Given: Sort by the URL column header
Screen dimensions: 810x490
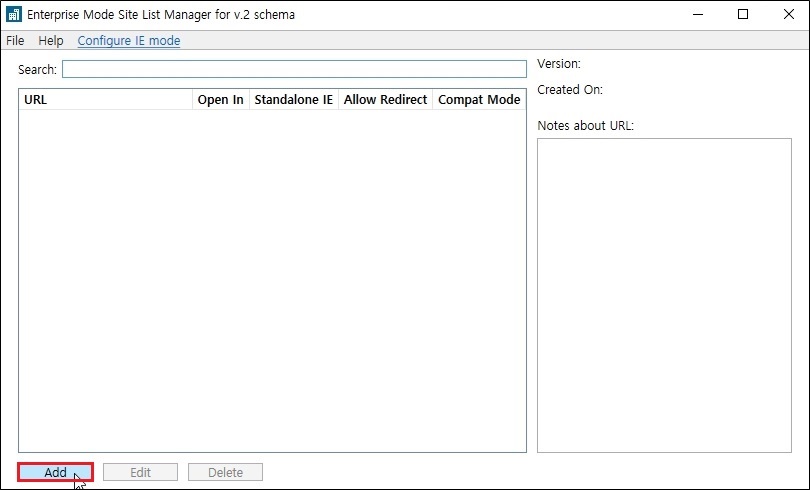Looking at the screenshot, I should pos(106,100).
